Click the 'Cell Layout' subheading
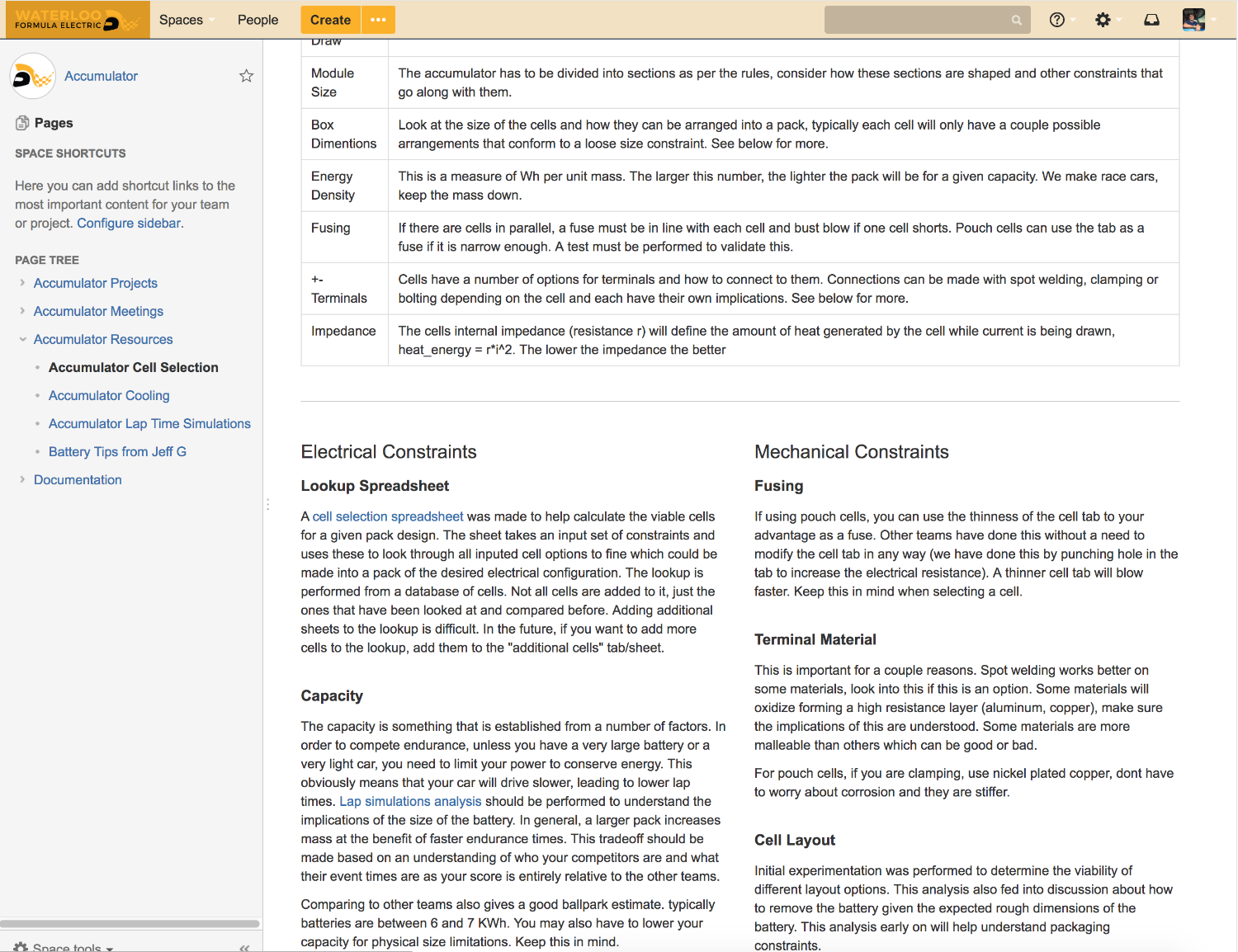This screenshot has height=952, width=1238. [795, 840]
